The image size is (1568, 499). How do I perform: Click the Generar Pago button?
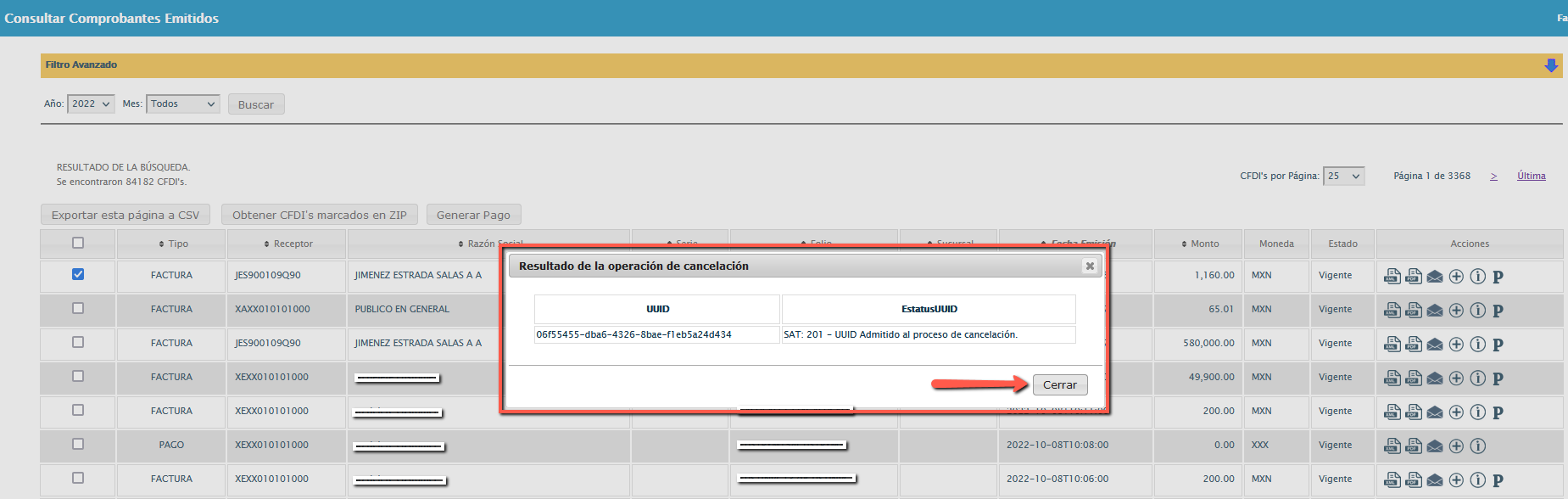click(473, 215)
